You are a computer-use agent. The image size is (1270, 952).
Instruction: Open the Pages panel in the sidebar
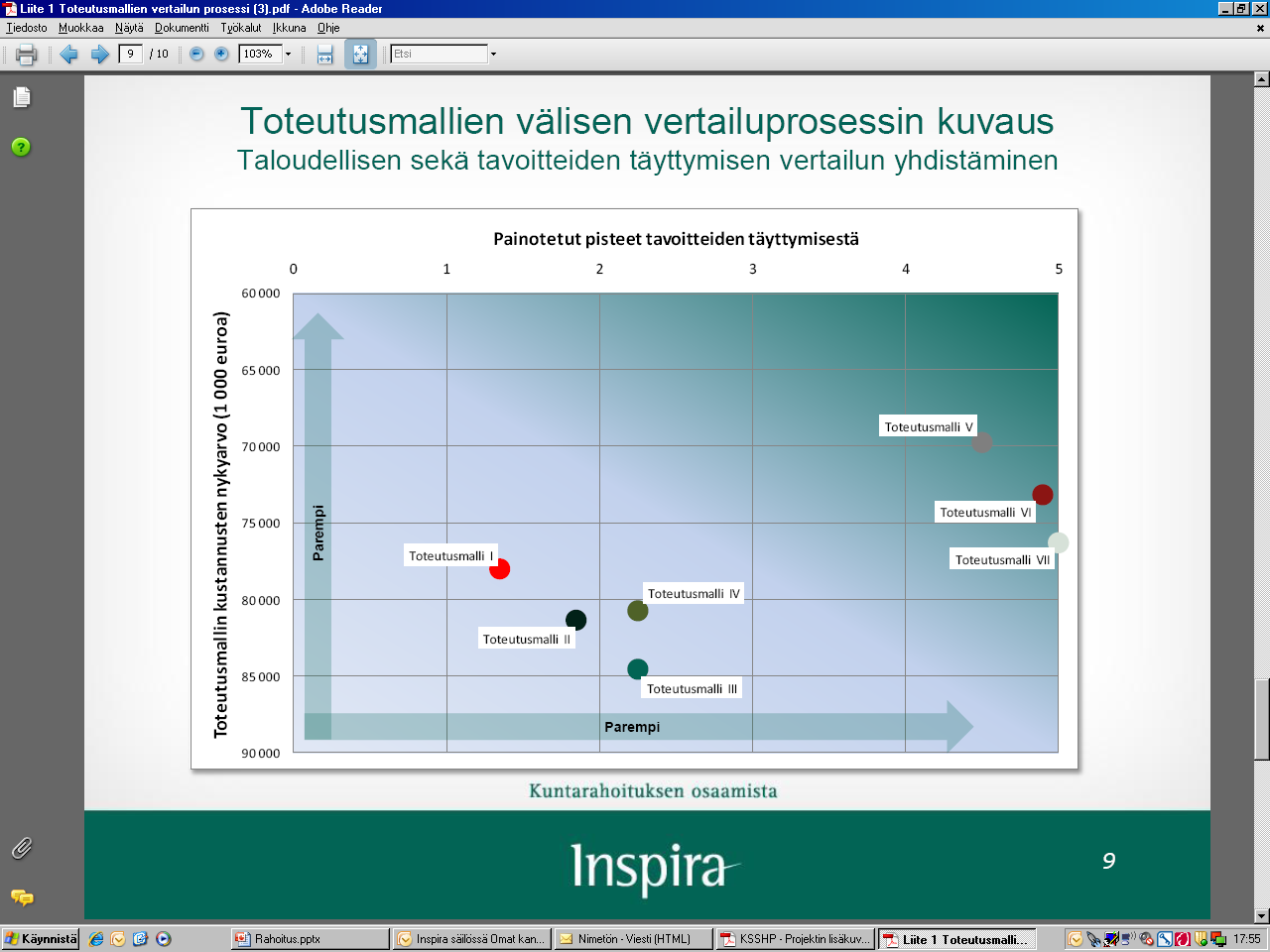point(22,97)
